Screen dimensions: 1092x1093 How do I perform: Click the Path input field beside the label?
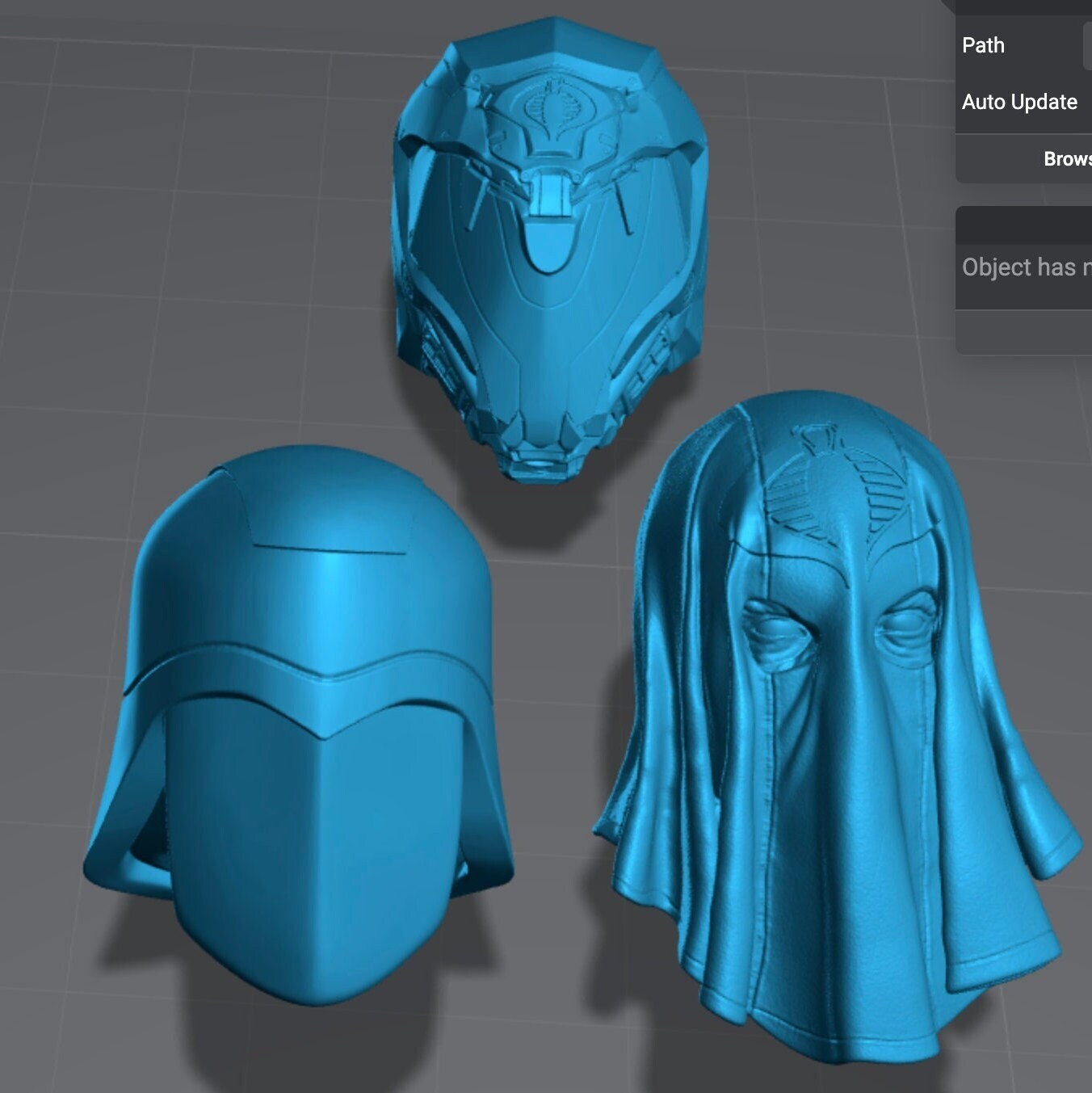1087,46
